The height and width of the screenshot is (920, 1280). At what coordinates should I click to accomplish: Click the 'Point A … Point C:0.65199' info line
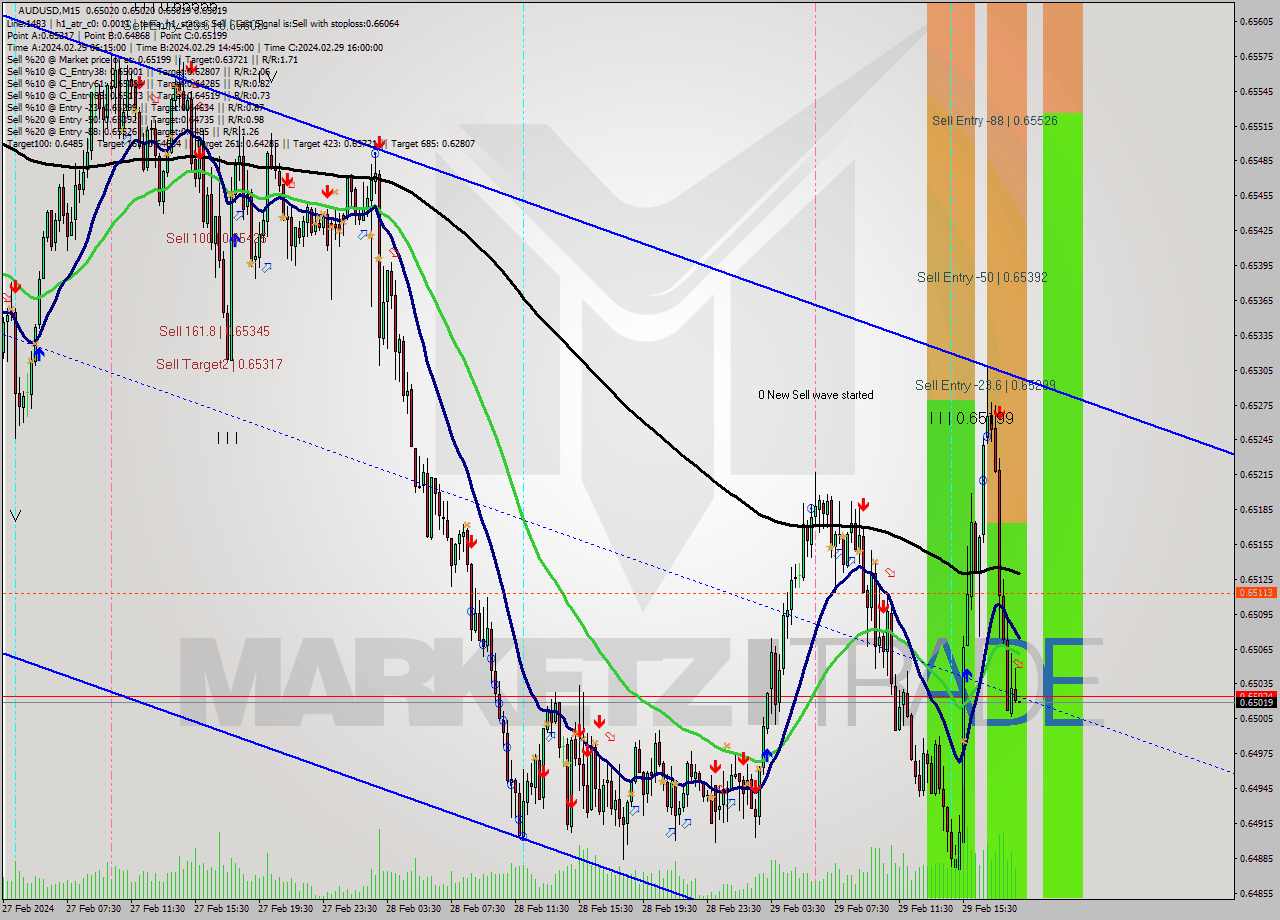click(117, 35)
